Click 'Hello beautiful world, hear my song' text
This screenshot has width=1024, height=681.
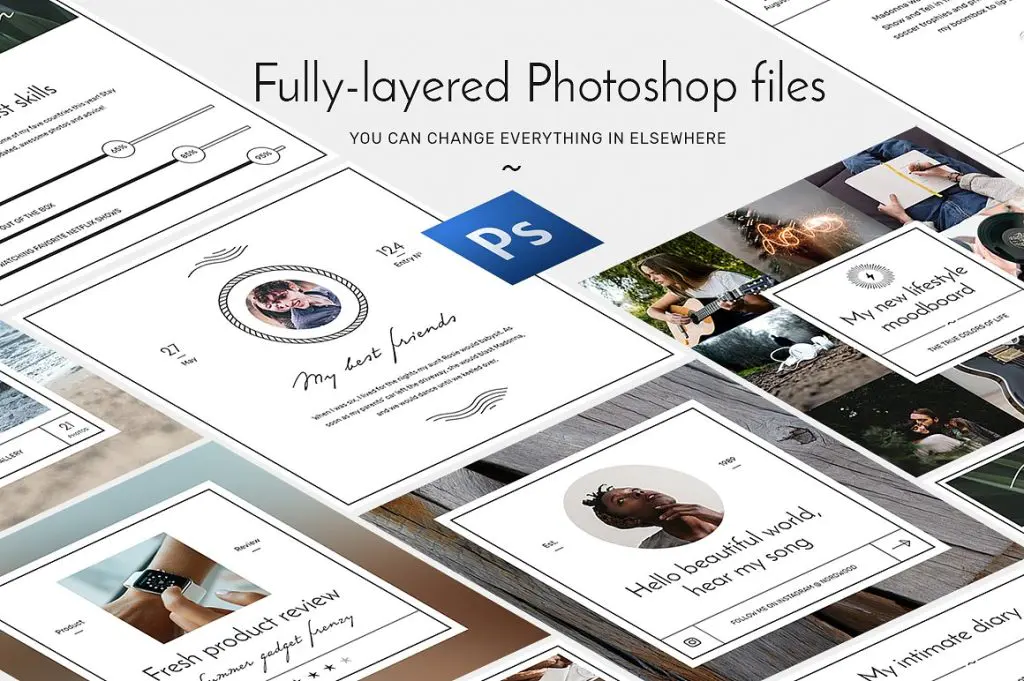click(x=726, y=553)
